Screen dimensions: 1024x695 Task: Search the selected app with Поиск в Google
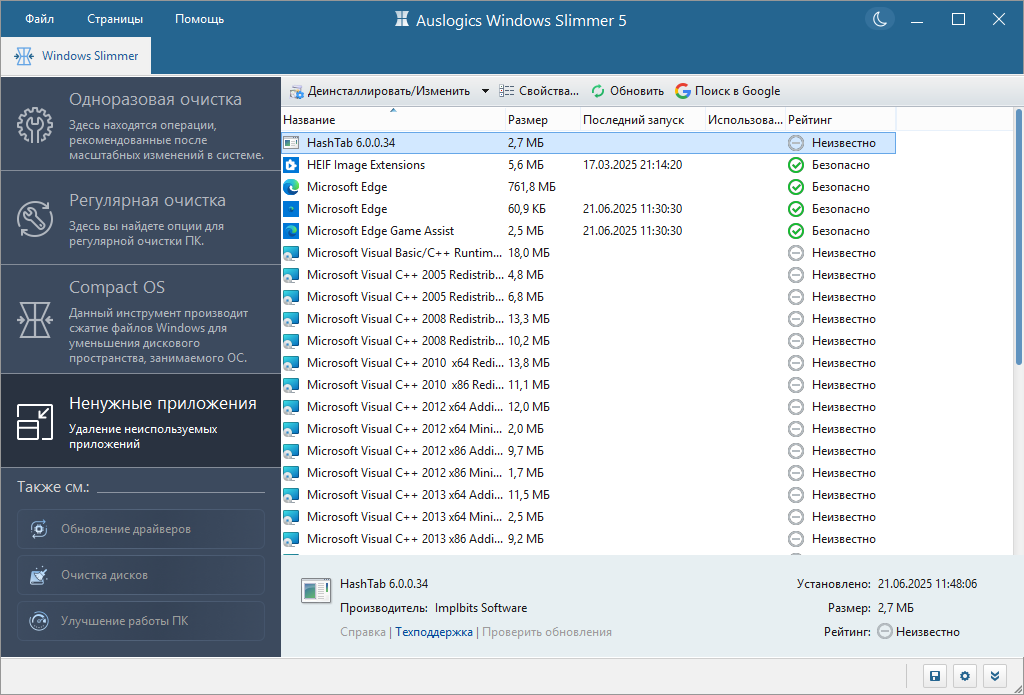(728, 91)
